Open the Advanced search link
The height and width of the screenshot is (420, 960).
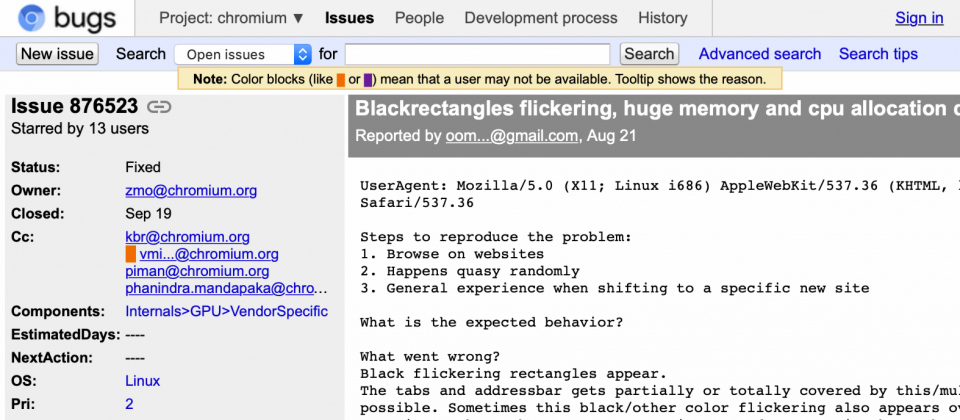760,54
